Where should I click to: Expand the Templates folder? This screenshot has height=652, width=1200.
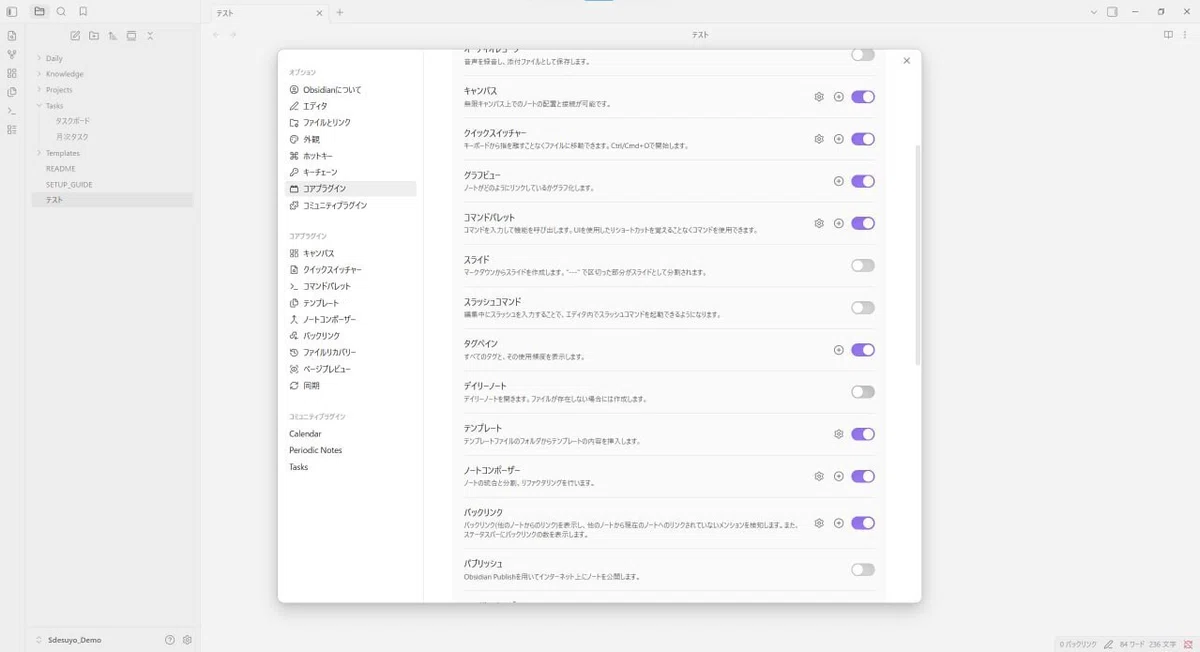(x=39, y=153)
